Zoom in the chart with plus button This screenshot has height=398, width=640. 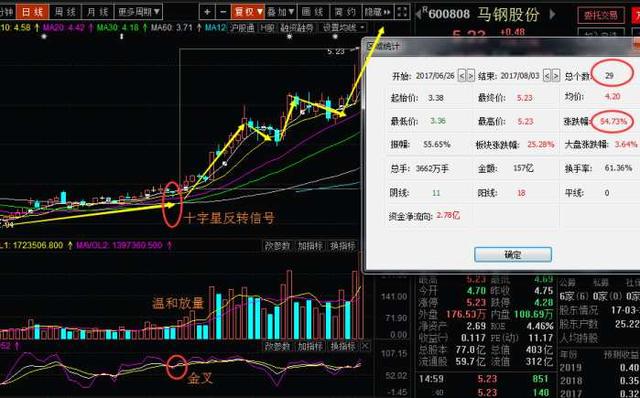207,12
